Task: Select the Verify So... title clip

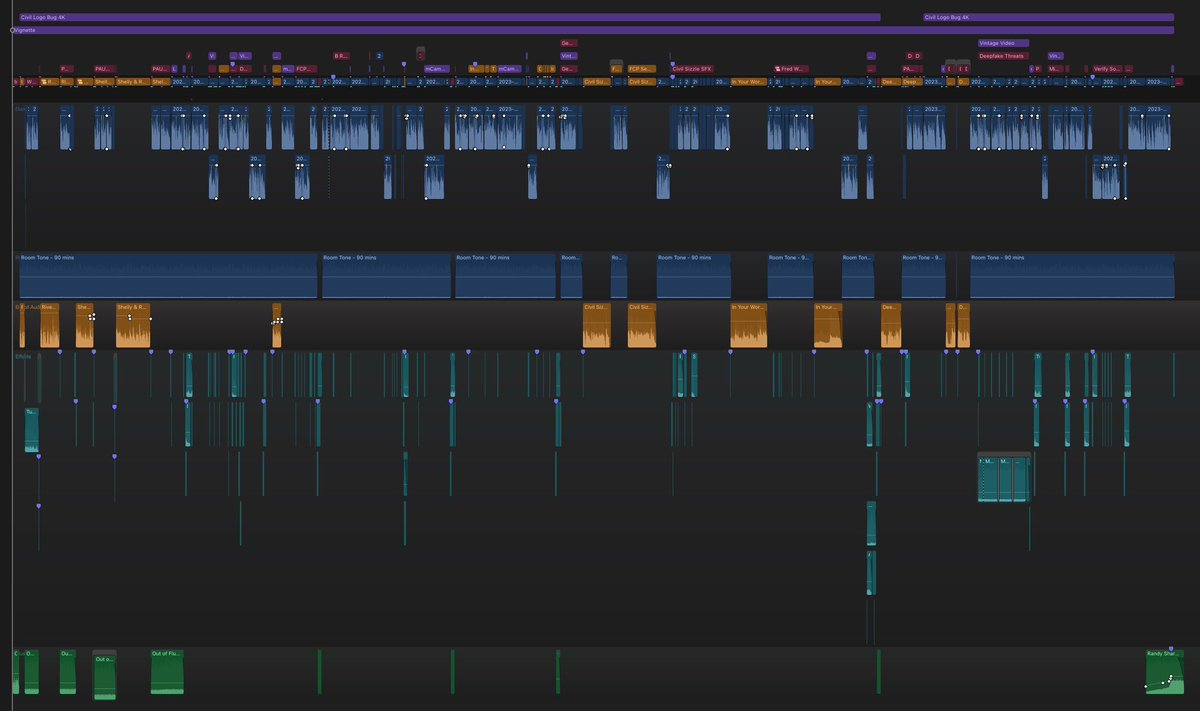Action: click(x=1108, y=68)
